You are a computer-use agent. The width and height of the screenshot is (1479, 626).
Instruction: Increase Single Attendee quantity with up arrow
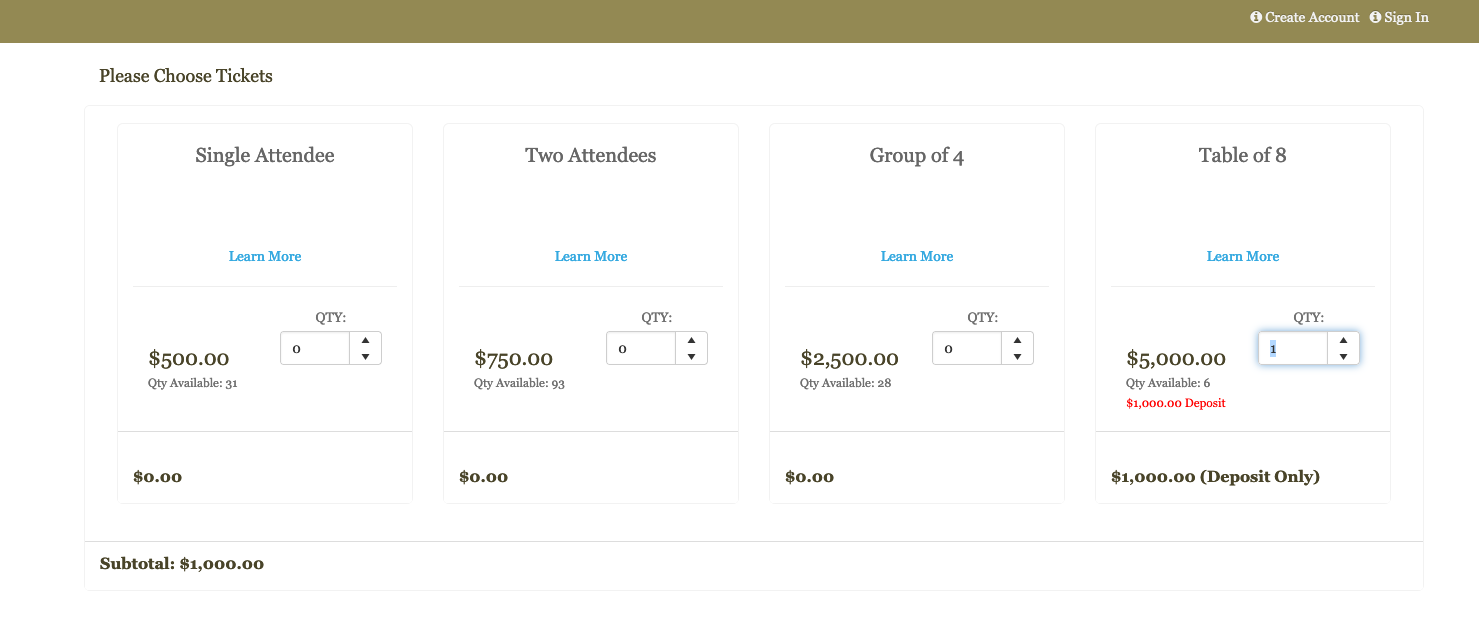[365, 340]
